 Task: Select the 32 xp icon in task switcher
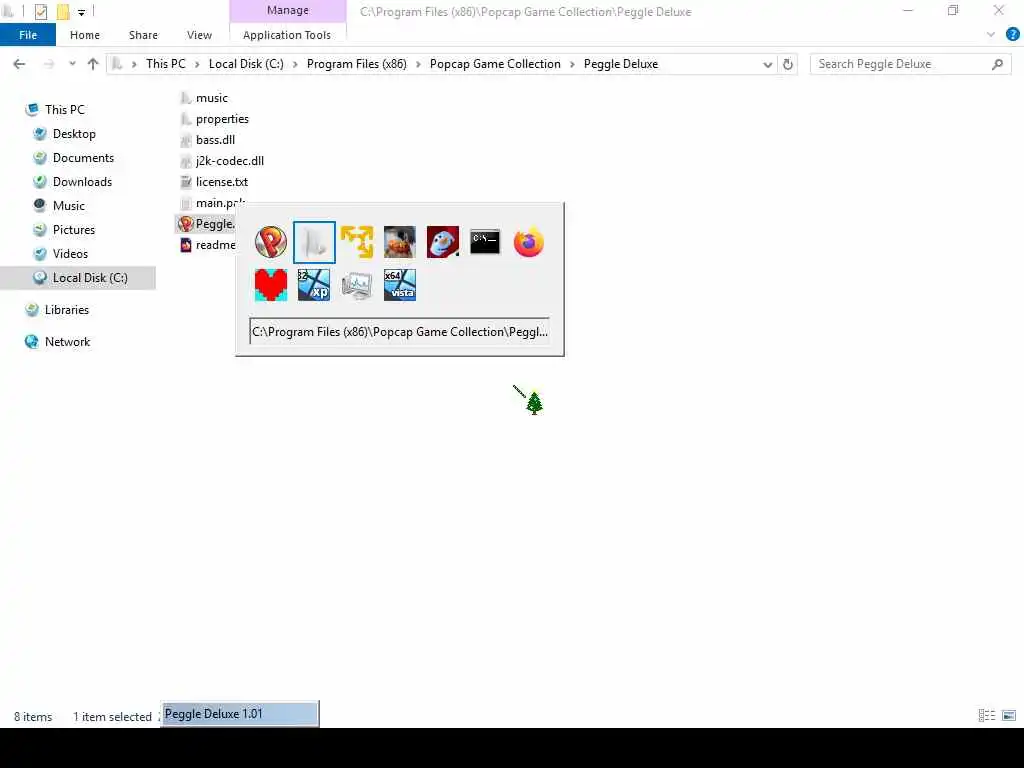pos(314,285)
